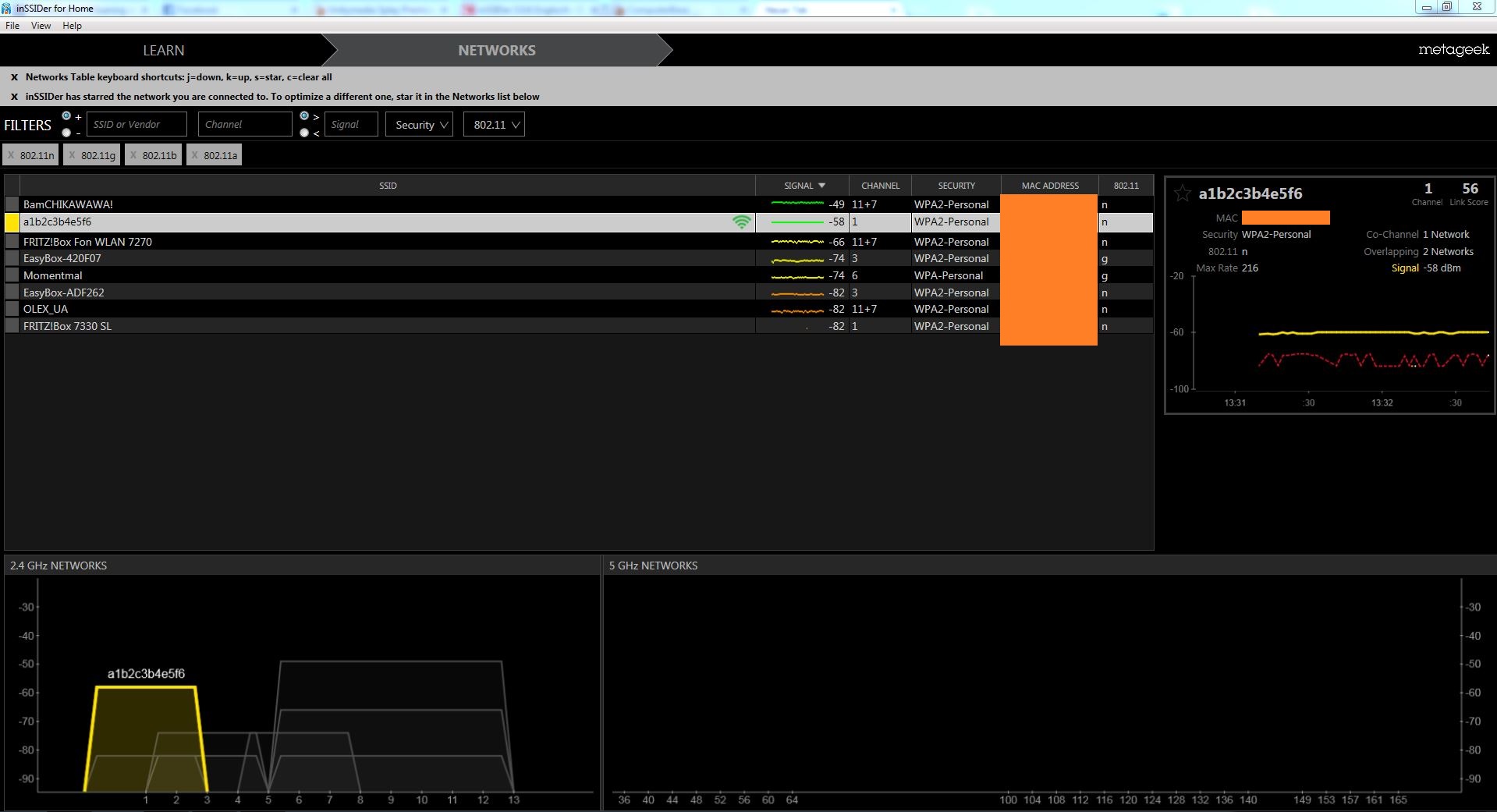The image size is (1497, 812).
Task: Toggle yellow star box for a1b2c3b4e5f6
Action: pos(12,222)
